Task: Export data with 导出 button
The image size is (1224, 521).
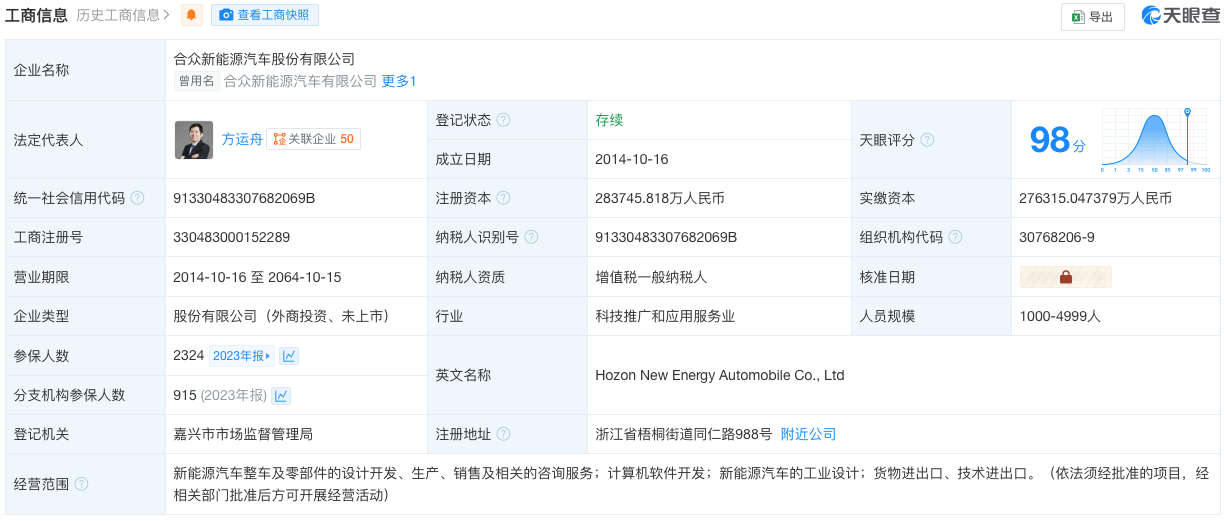Action: coord(1092,17)
